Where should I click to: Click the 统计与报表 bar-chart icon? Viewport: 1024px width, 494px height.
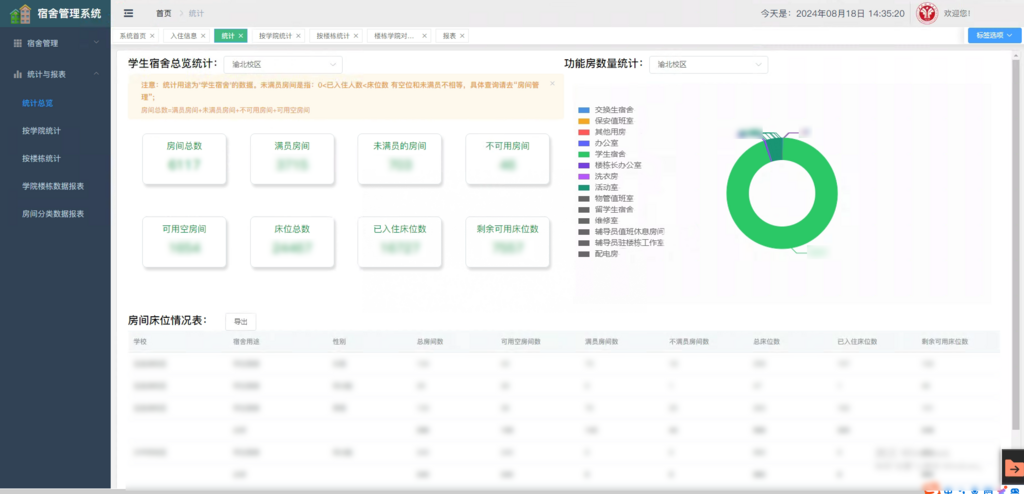coord(18,74)
